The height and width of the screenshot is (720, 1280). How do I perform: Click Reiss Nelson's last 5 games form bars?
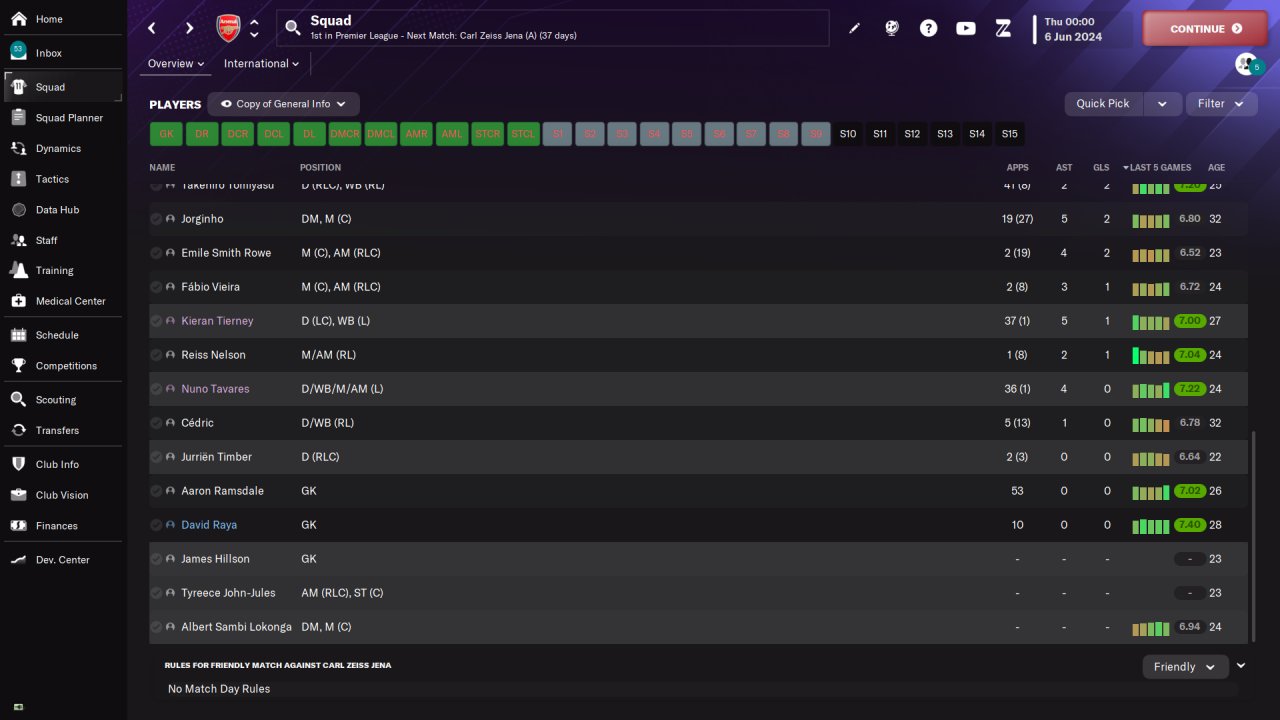[x=1150, y=355]
